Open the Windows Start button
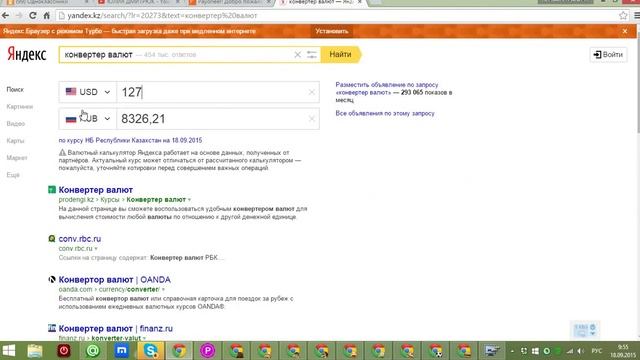Viewport: 640px width, 360px height. click(9, 351)
